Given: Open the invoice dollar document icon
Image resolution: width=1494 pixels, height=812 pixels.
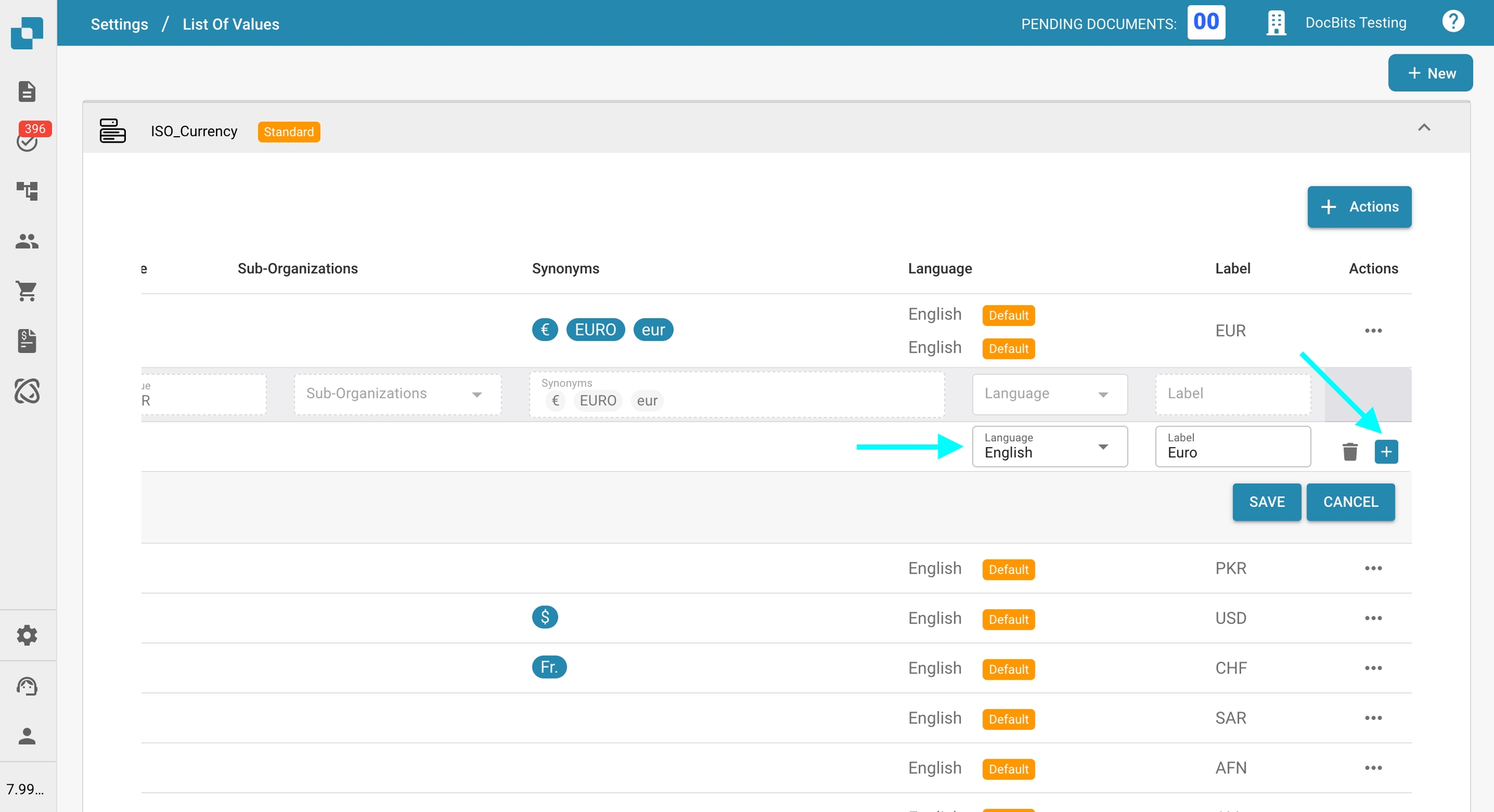Looking at the screenshot, I should click(x=27, y=341).
